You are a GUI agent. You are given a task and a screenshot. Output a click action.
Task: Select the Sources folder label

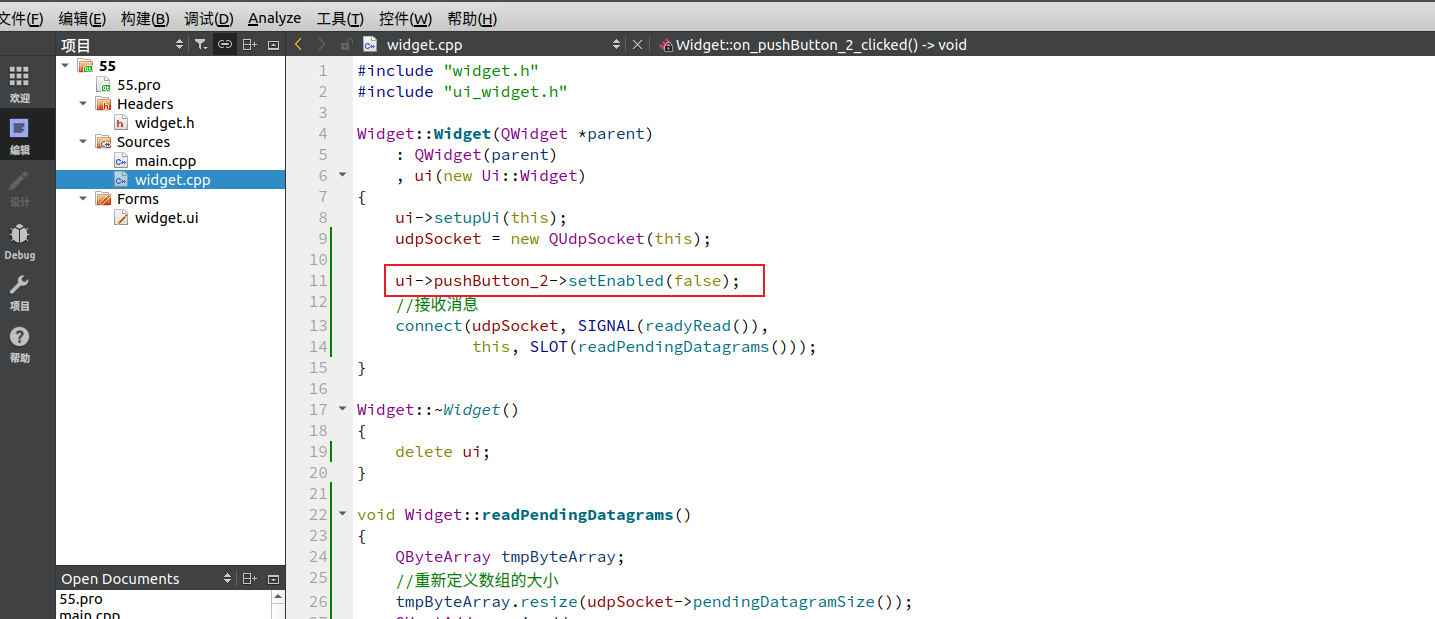143,142
